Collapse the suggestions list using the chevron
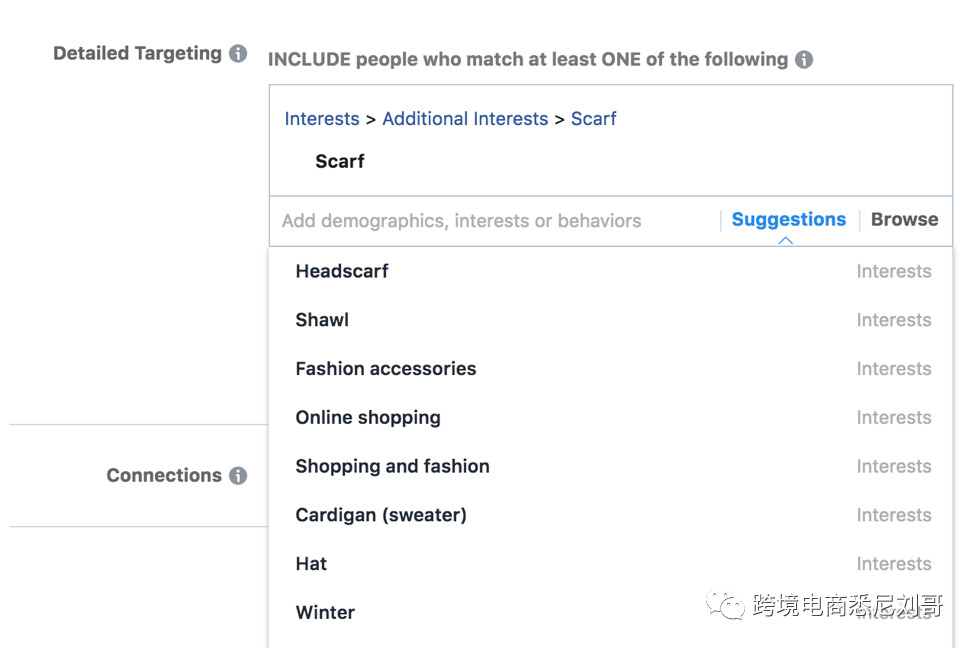This screenshot has height=648, width=975. 788,240
